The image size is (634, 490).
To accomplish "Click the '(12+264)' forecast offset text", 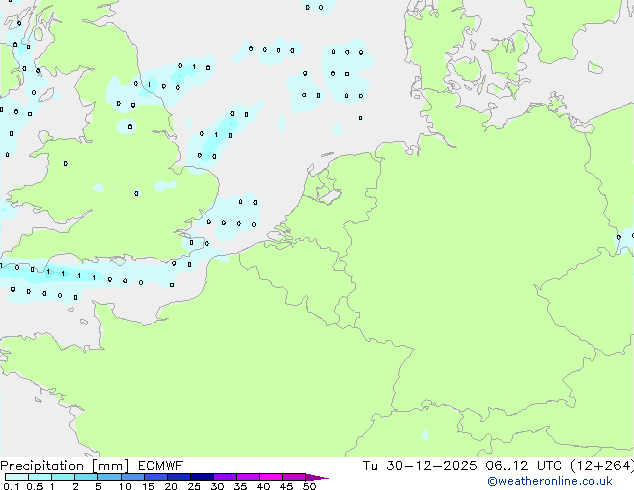I will click(x=602, y=466).
